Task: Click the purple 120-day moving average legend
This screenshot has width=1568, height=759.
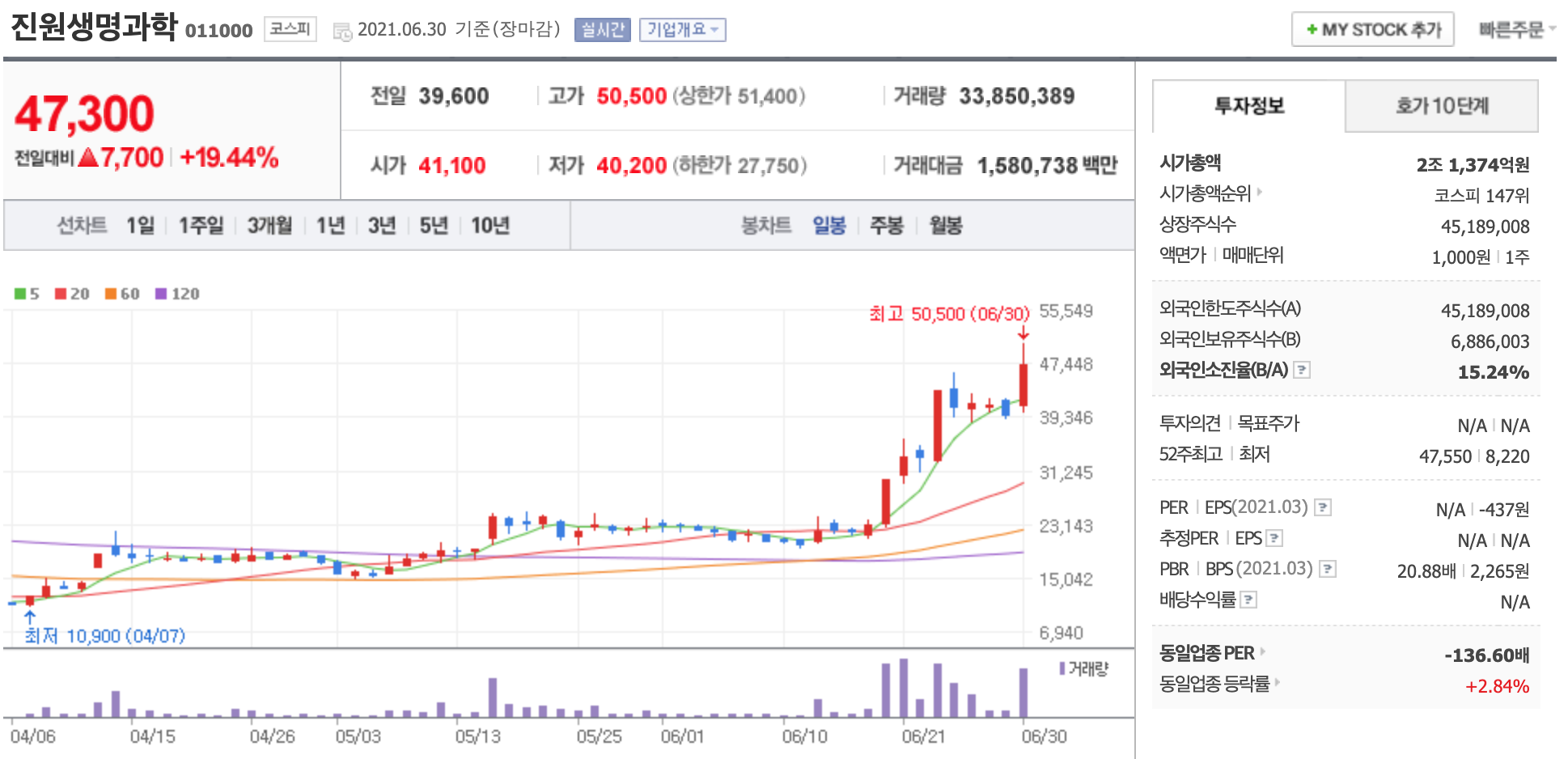Action: click(x=177, y=294)
